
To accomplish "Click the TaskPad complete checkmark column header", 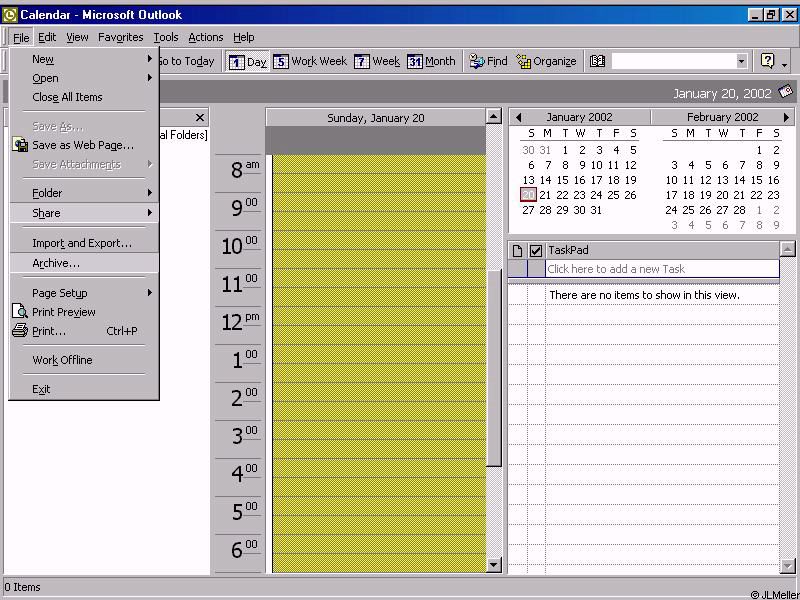I will click(536, 250).
